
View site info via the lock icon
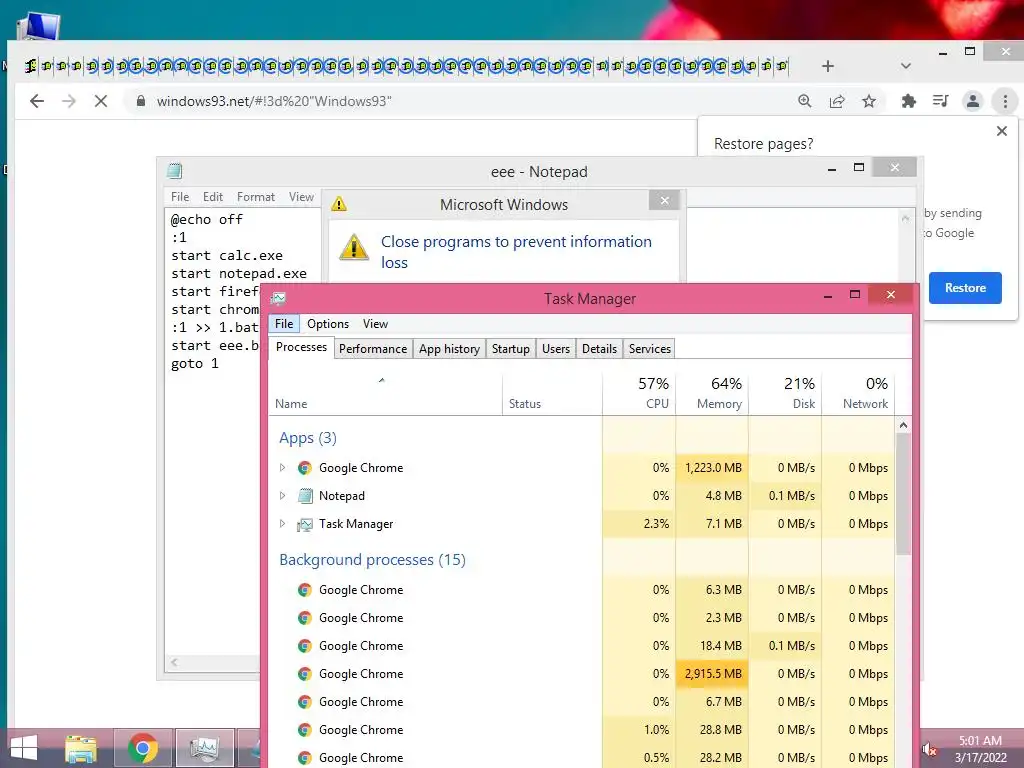[x=140, y=101]
